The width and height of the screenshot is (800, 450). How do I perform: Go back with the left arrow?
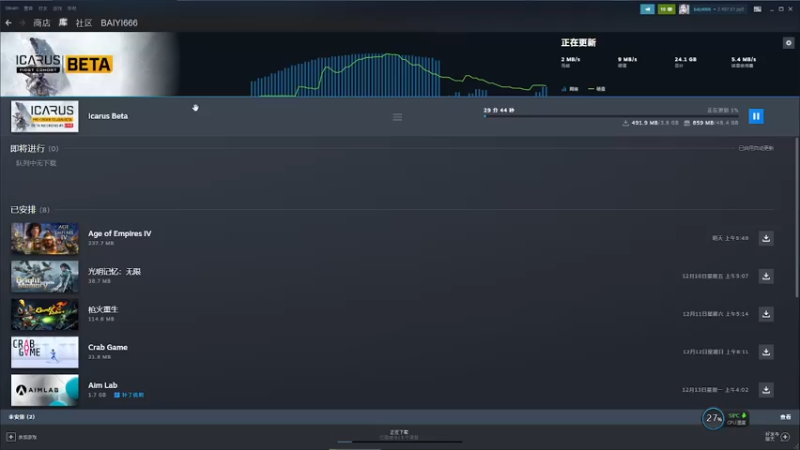click(x=8, y=23)
